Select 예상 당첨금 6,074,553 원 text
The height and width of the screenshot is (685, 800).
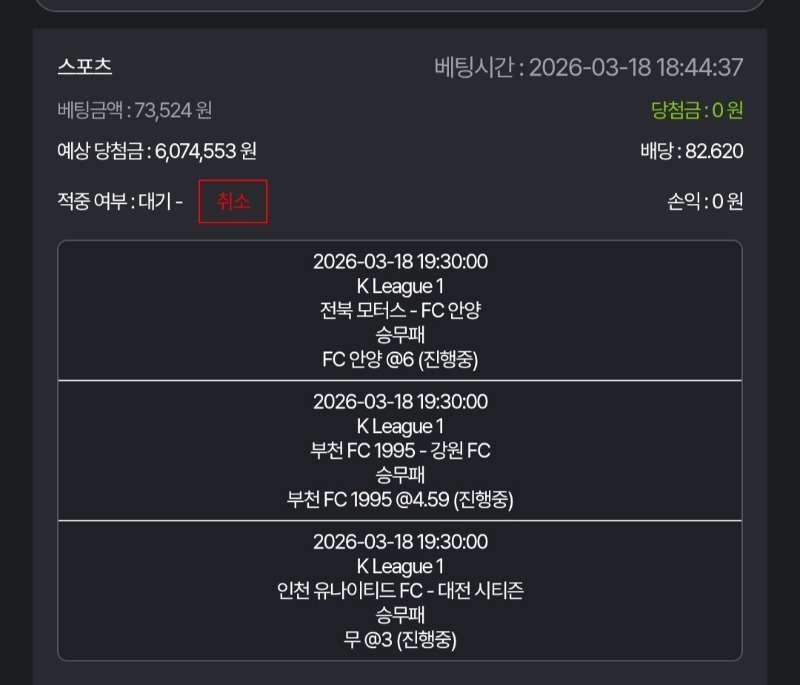(157, 152)
